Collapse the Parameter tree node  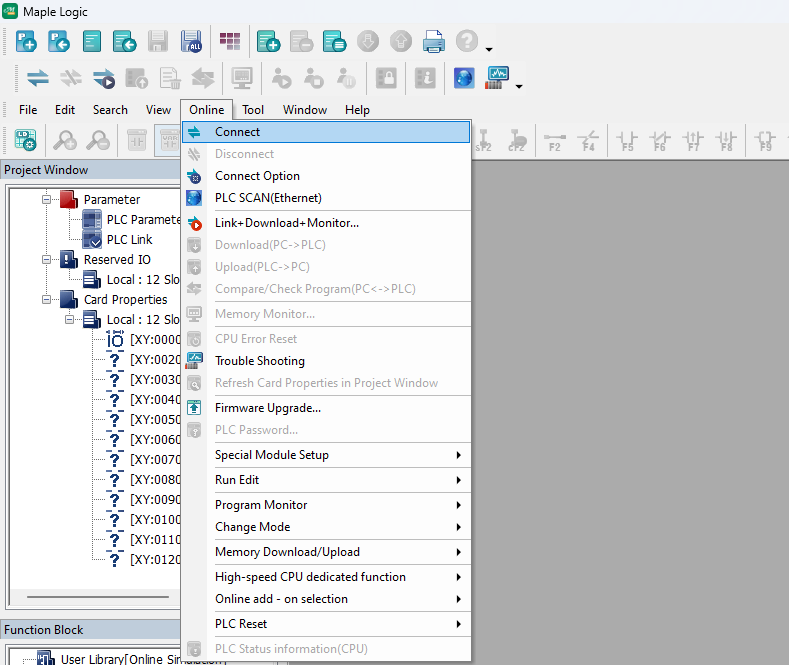pos(46,199)
